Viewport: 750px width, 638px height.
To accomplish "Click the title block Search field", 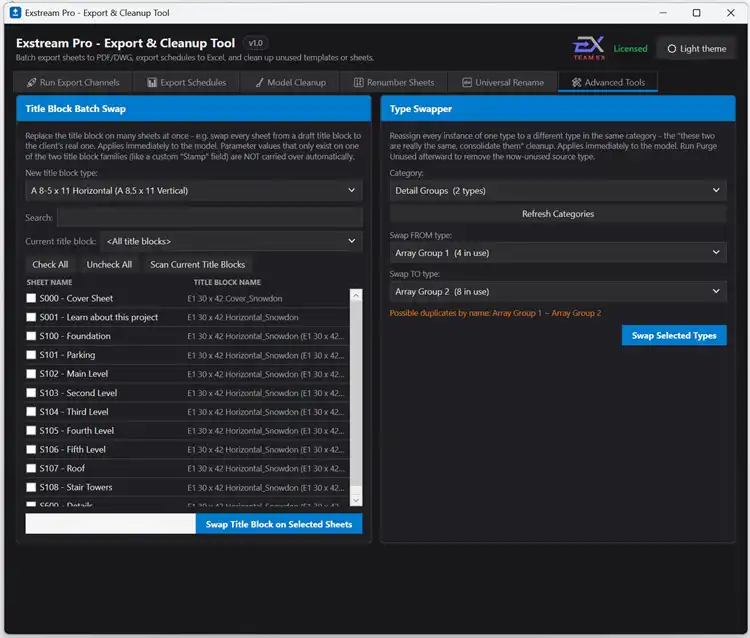I will [210, 217].
